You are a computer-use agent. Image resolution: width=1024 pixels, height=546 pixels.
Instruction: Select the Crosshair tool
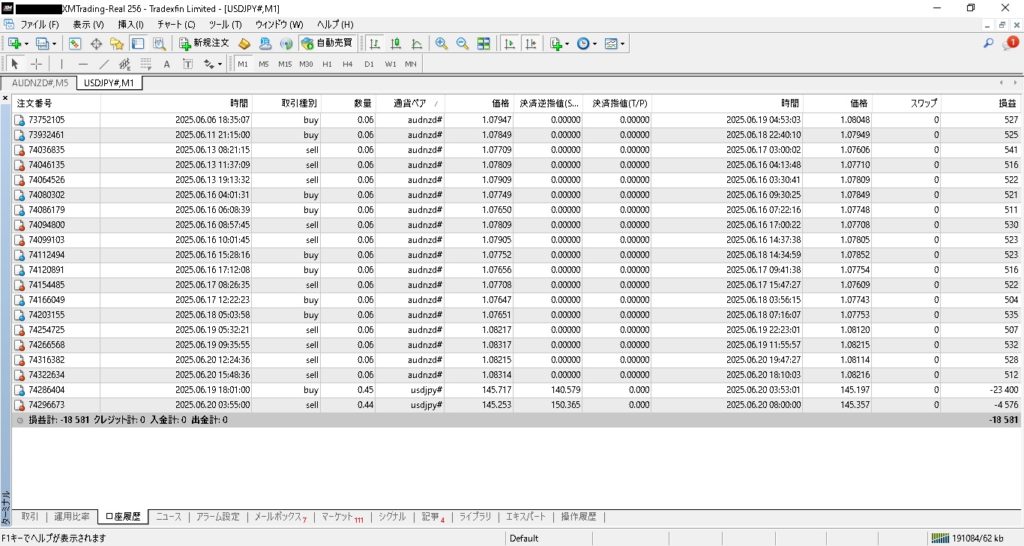pos(36,63)
